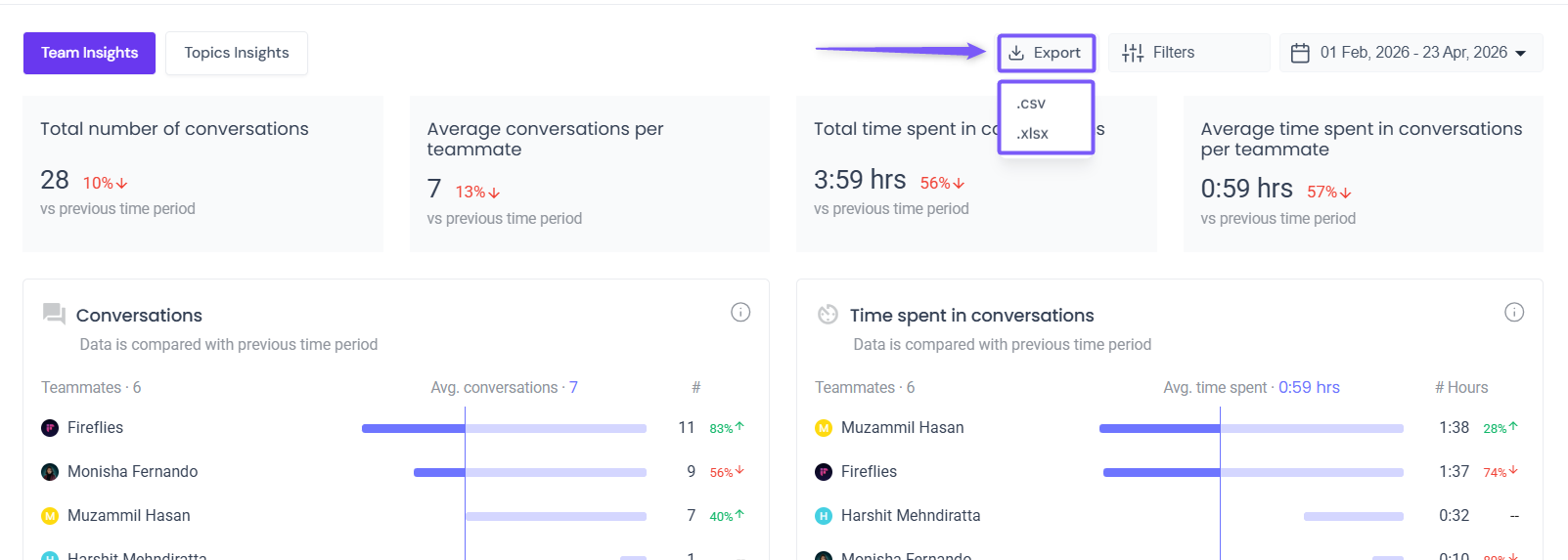Switch to Topics Insights tab
This screenshot has width=1568, height=560.
(x=237, y=53)
